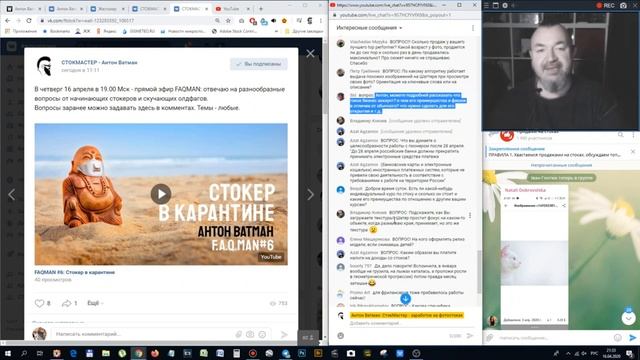Screen dimensions: 640x360
Task: Select the highlighted chat message text
Action: click(407, 103)
